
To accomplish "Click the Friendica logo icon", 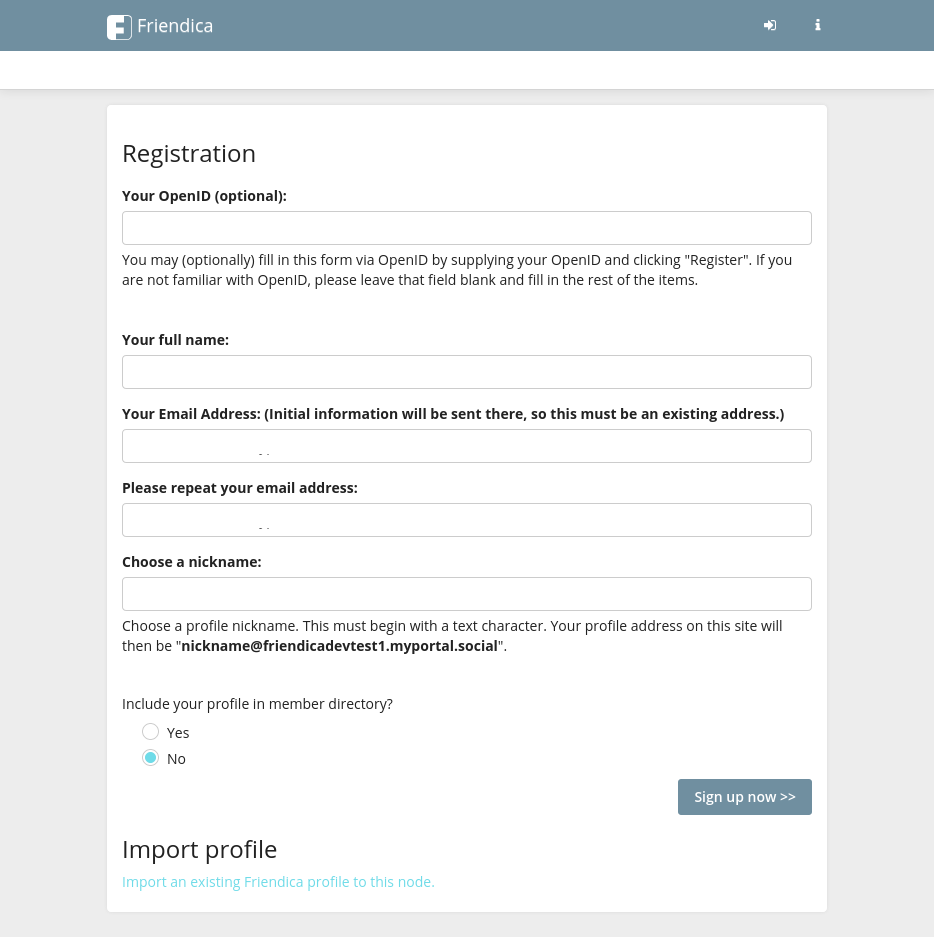I will click(x=119, y=27).
